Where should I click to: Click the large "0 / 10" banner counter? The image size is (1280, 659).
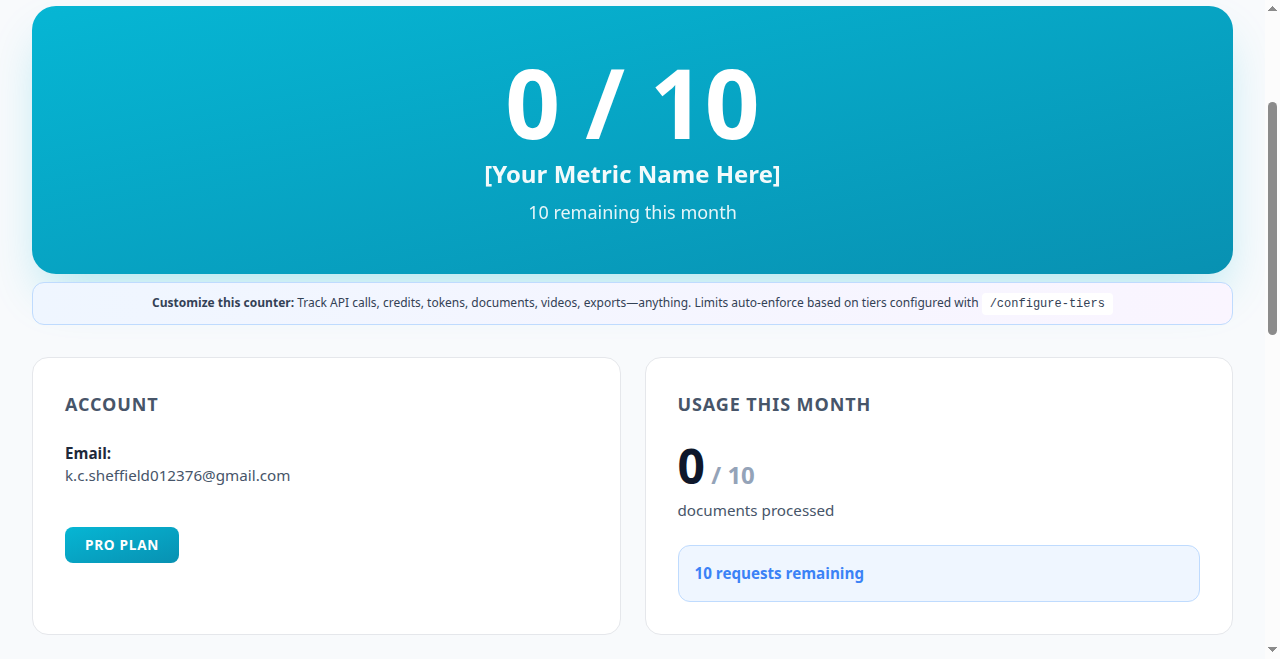[x=632, y=106]
